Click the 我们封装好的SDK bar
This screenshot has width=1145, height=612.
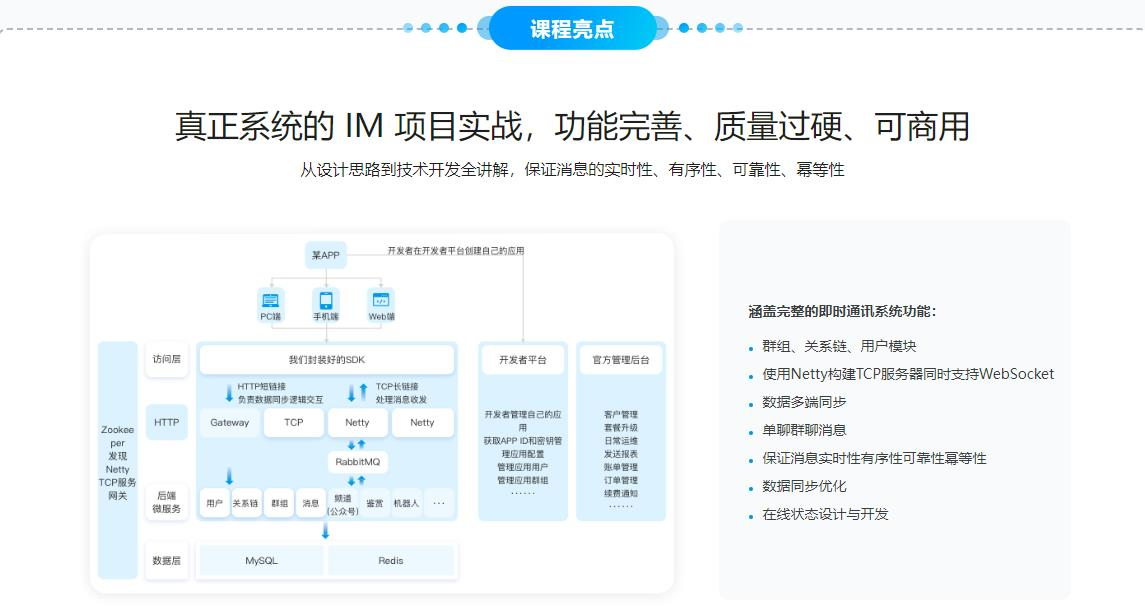pyautogui.click(x=327, y=359)
